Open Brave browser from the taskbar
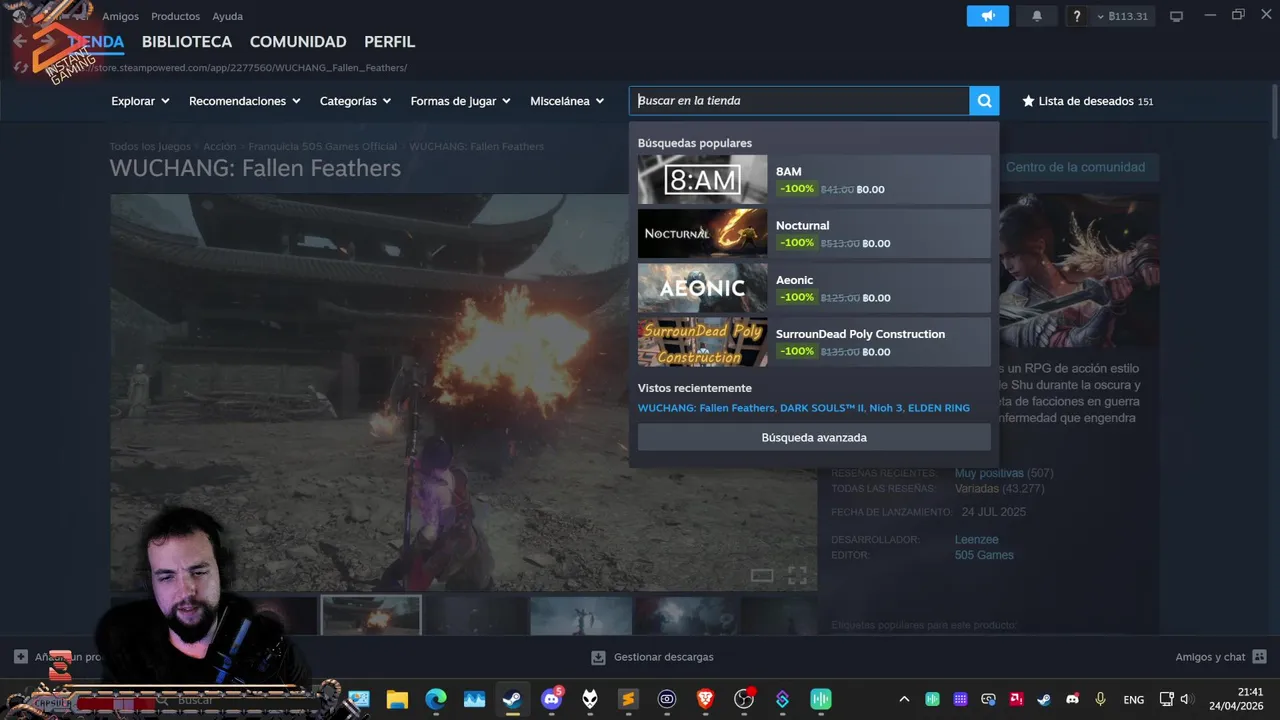Screen dimensions: 1280x720 pos(705,699)
